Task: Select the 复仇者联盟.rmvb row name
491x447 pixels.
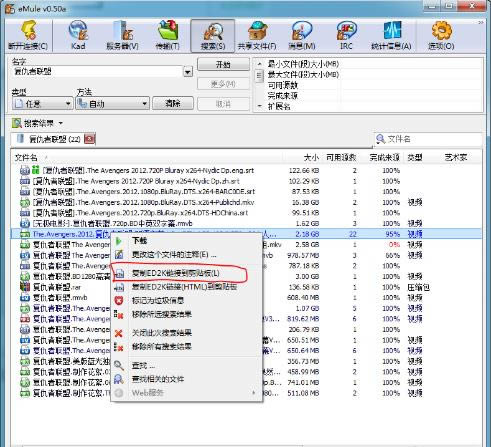Action: (60, 297)
